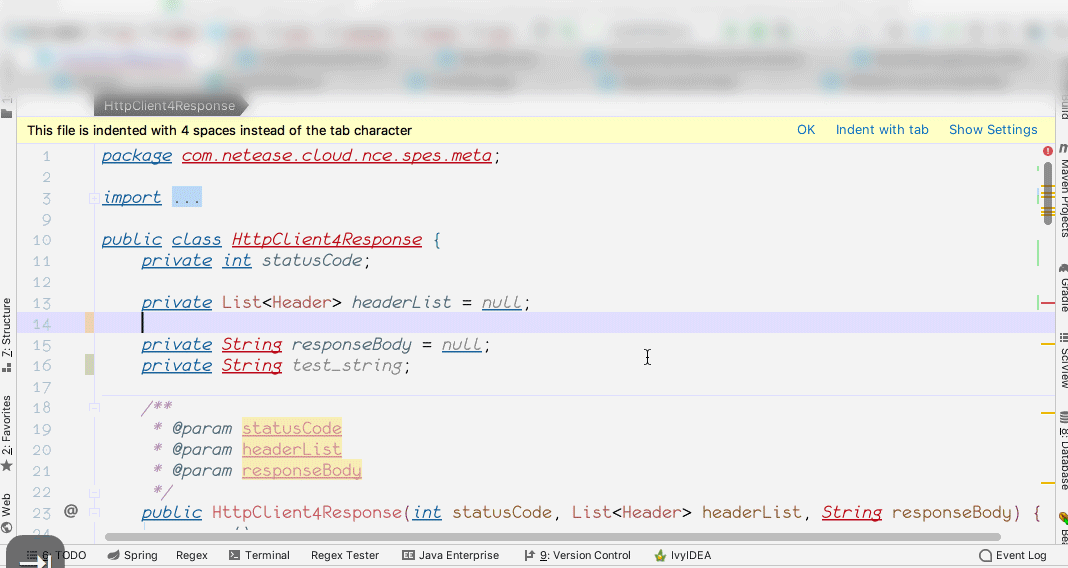The width and height of the screenshot is (1068, 568).
Task: Open the Regex Tester tool window tab
Action: (x=345, y=555)
